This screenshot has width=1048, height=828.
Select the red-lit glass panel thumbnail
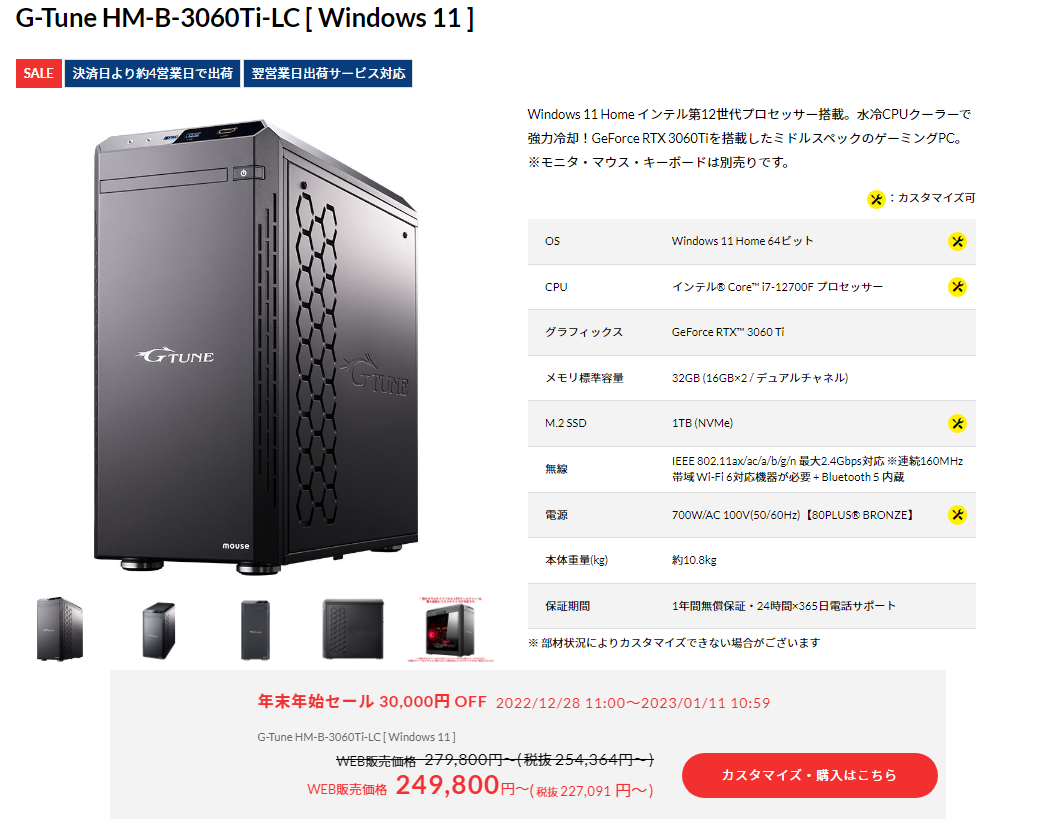(450, 630)
